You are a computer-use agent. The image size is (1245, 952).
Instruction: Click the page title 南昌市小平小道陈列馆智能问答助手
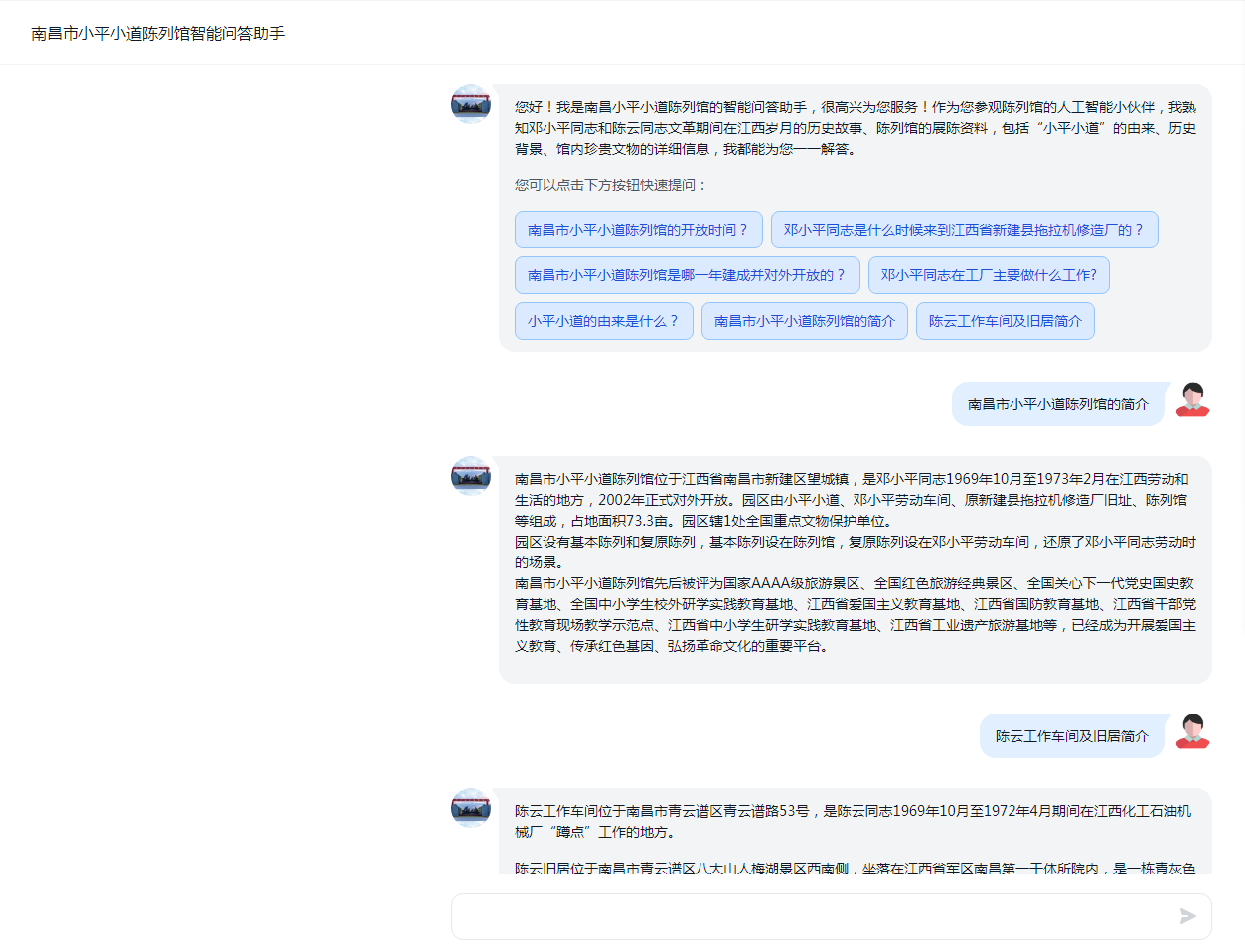point(158,33)
